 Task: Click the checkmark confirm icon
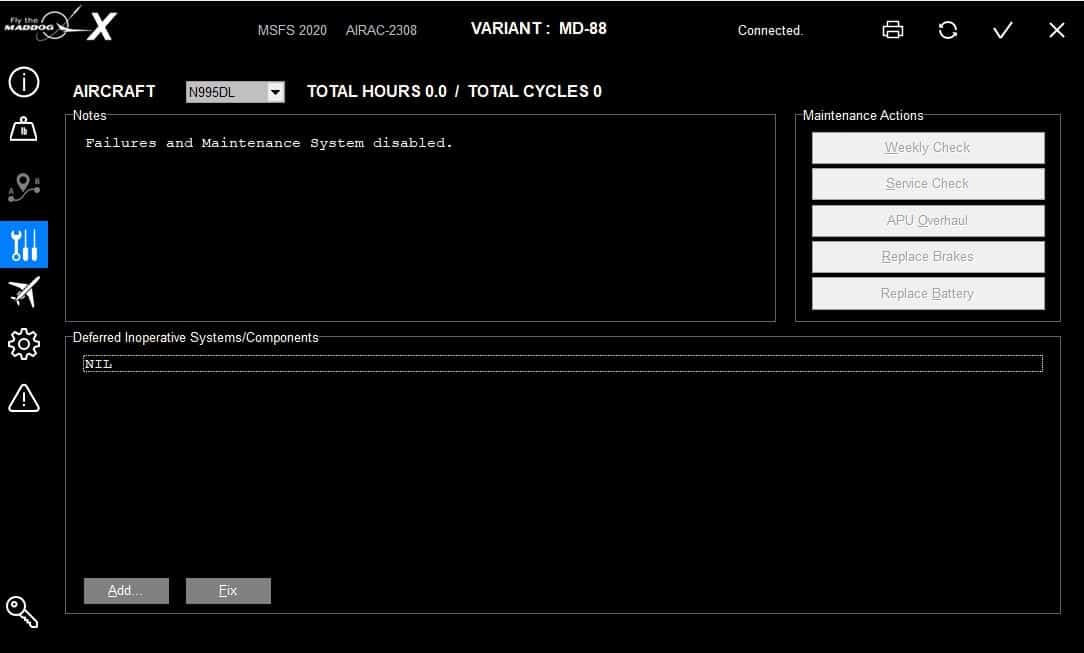(x=1002, y=30)
